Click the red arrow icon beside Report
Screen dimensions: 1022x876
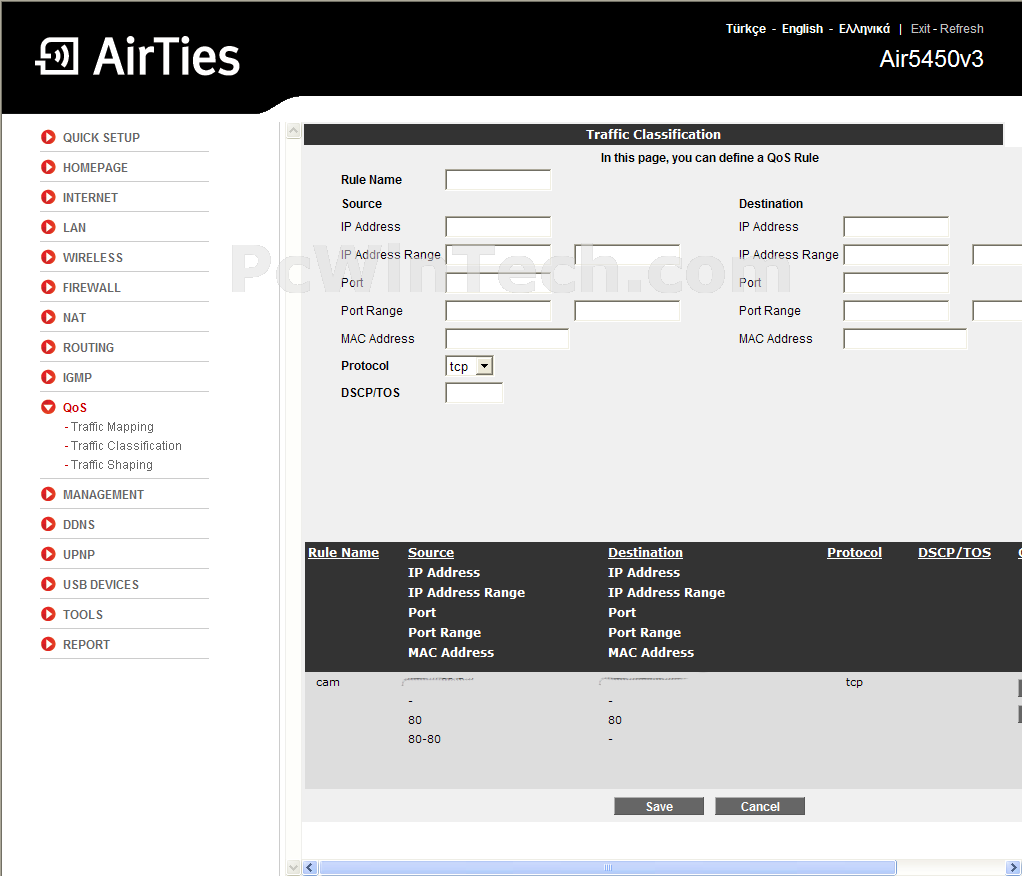click(48, 644)
